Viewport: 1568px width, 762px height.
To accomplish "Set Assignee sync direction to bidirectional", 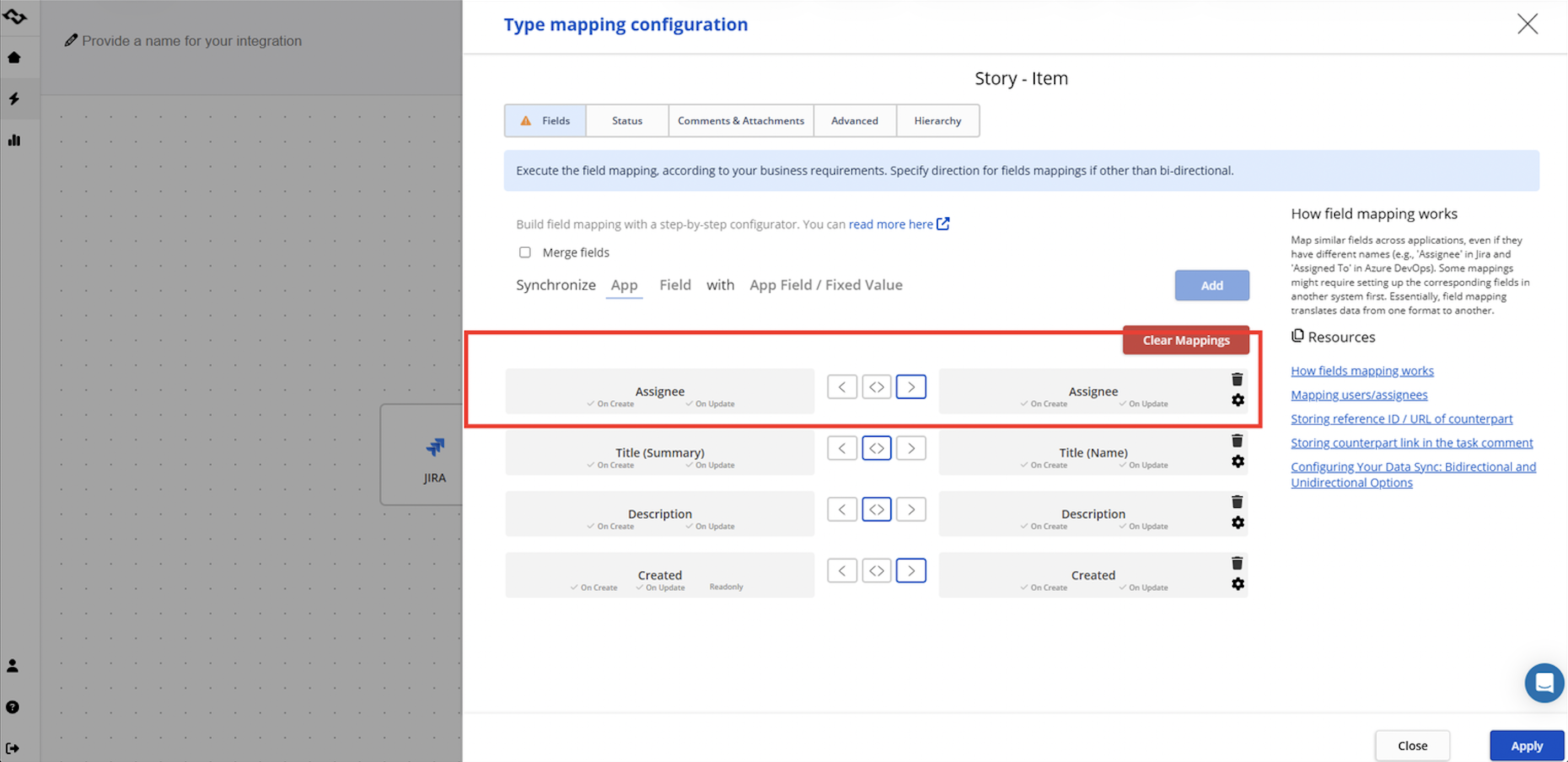I will coord(876,387).
